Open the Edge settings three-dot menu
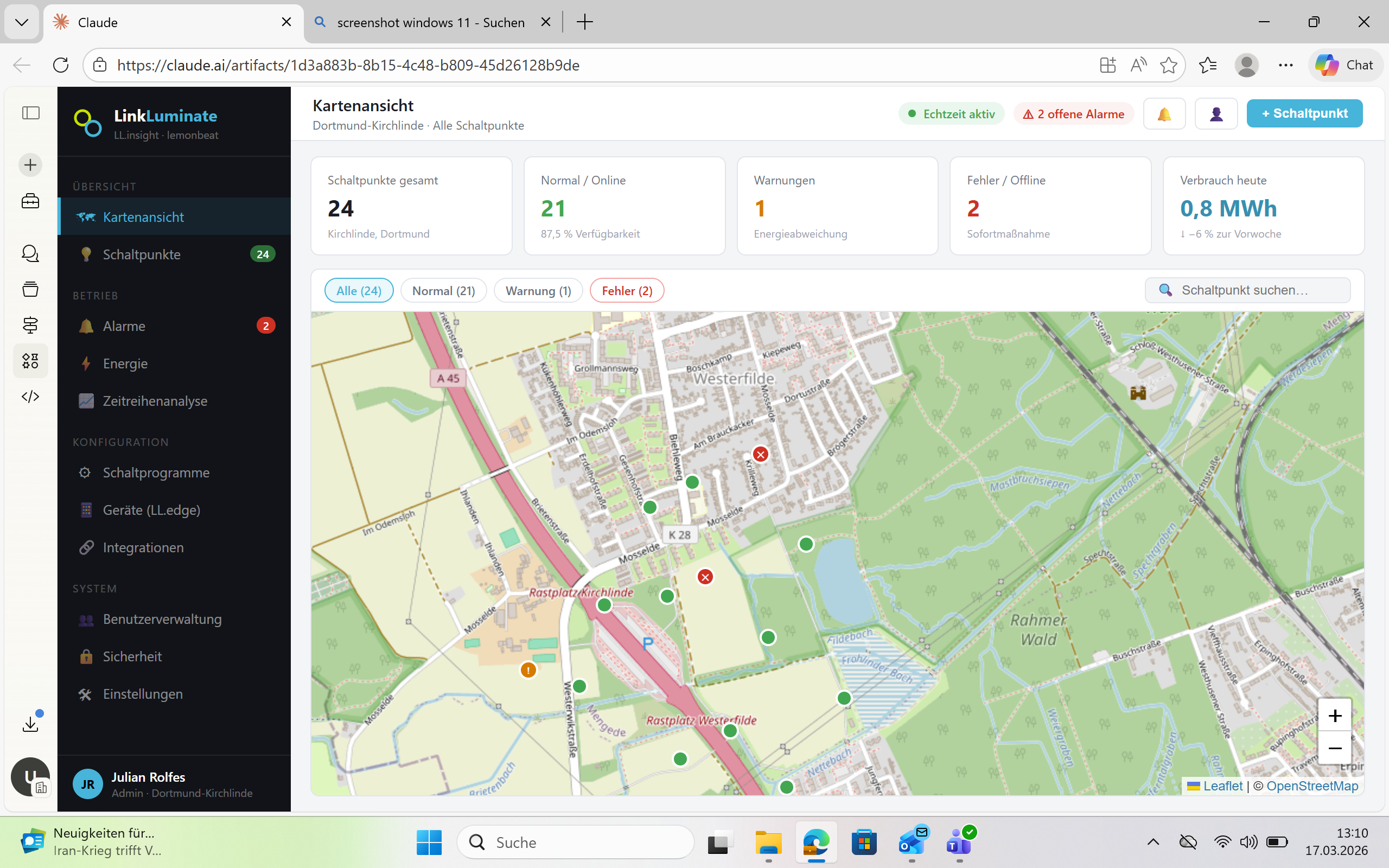Screen dimensions: 1389x868 click(1285, 65)
